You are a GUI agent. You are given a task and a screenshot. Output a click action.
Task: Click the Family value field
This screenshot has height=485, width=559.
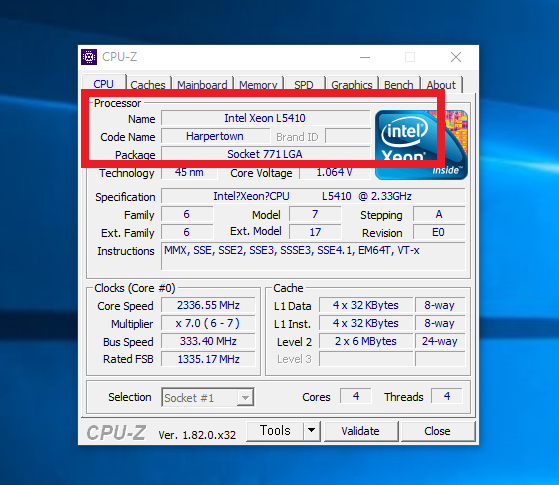[x=187, y=214]
